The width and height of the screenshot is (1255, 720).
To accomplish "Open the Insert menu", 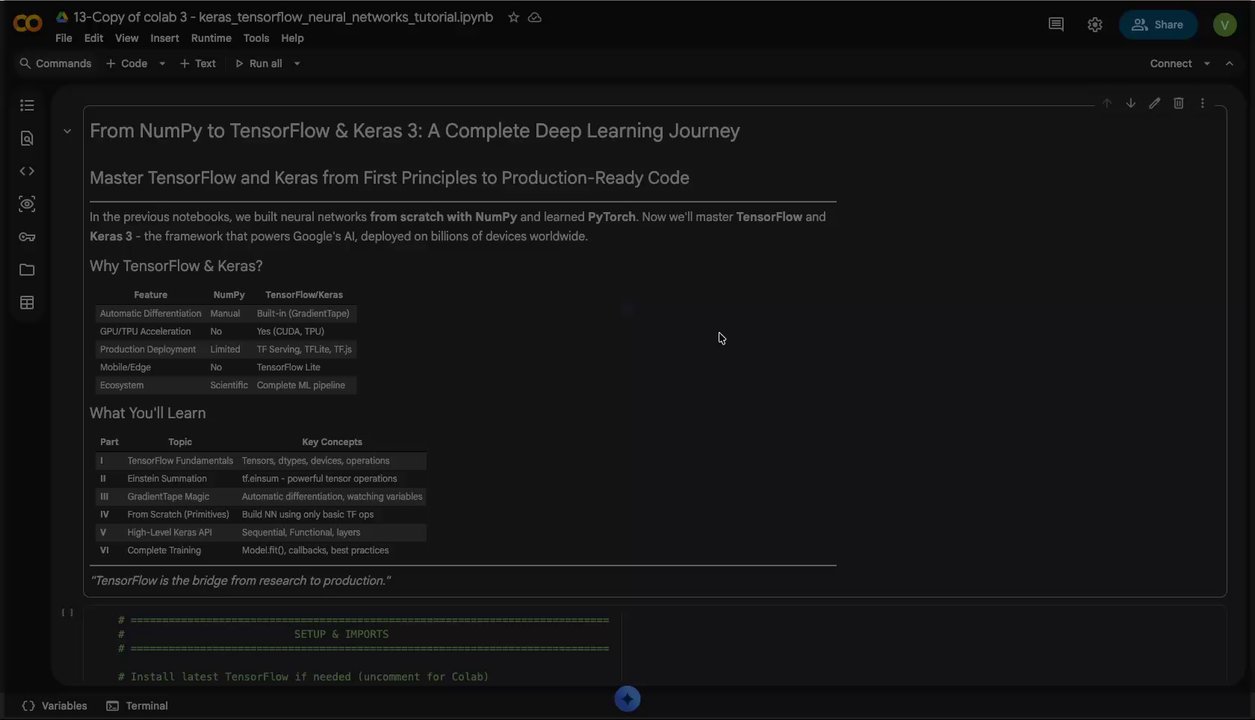I will (x=165, y=38).
